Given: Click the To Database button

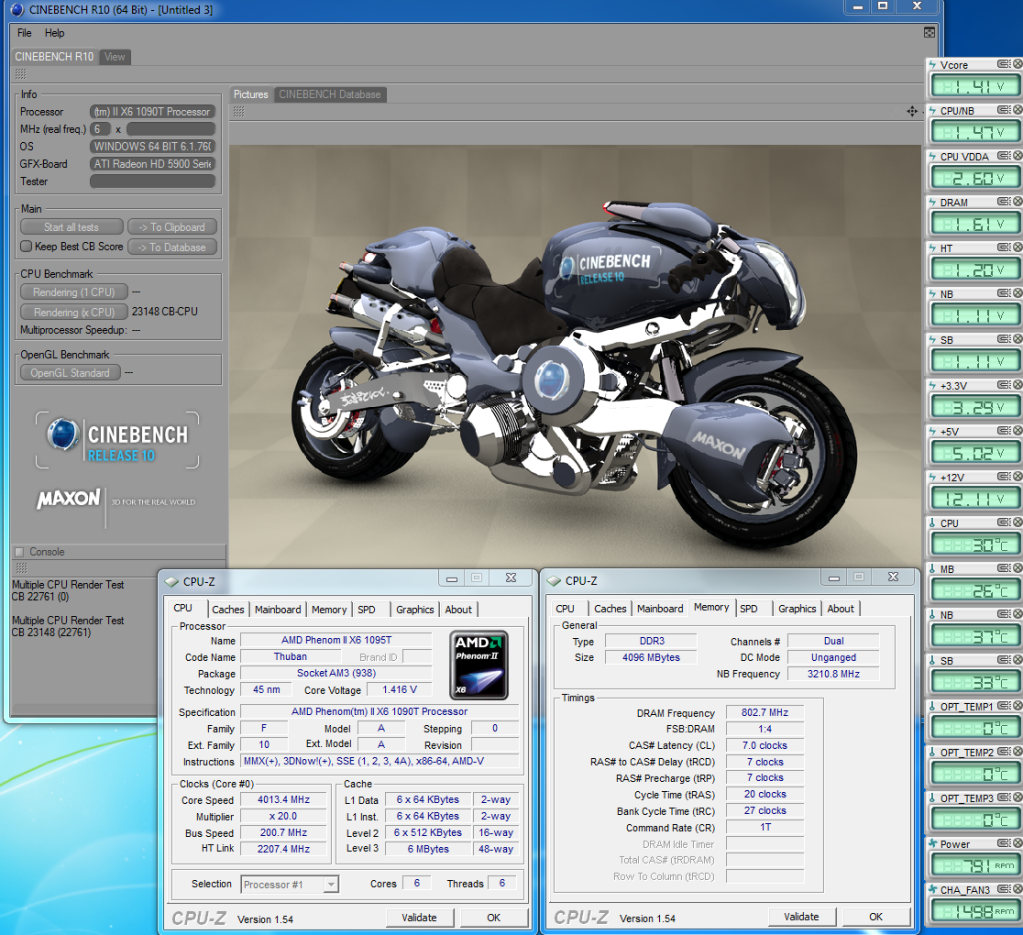Looking at the screenshot, I should coord(172,247).
